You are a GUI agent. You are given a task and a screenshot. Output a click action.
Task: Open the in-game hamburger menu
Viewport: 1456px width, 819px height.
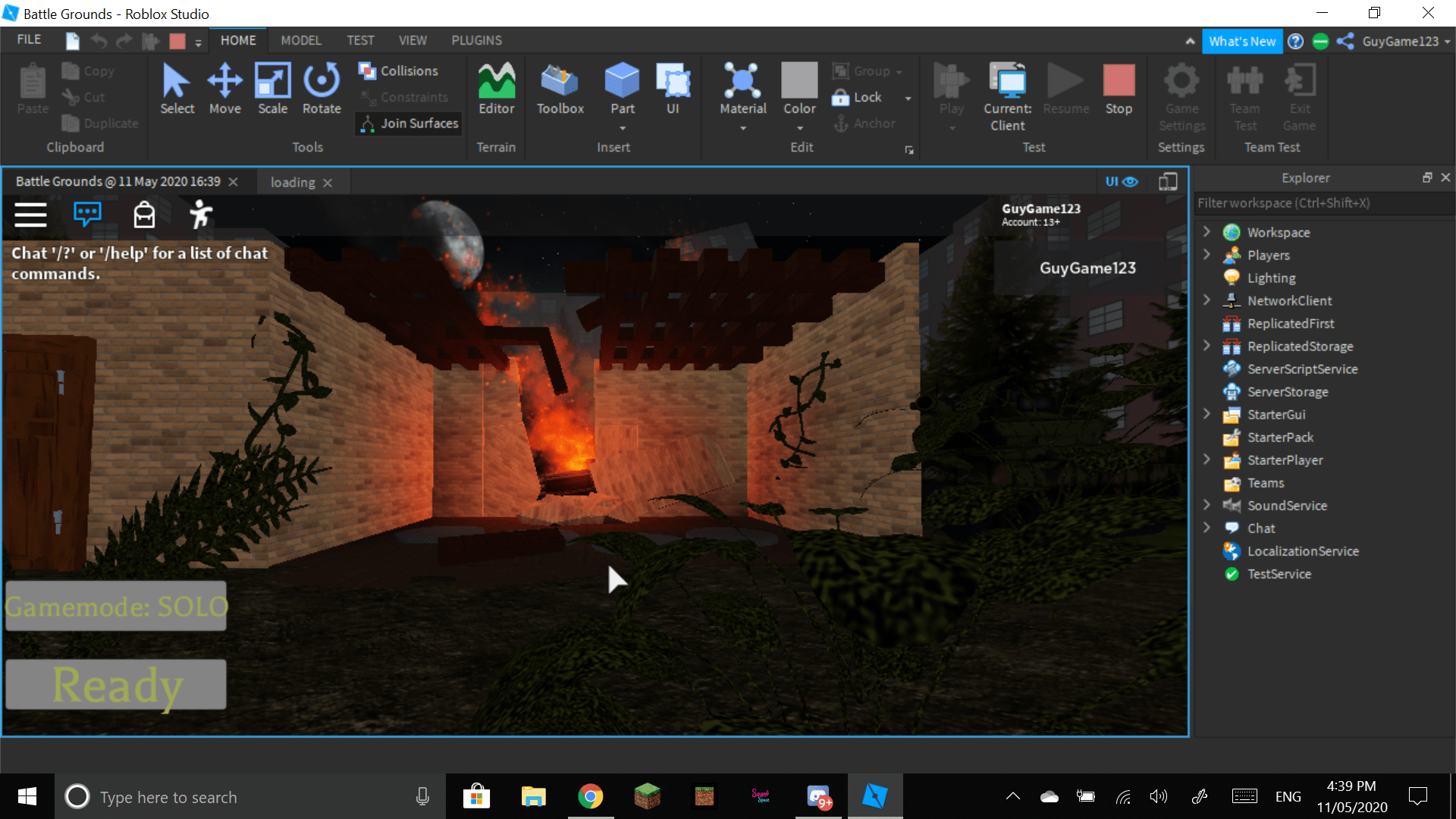31,215
